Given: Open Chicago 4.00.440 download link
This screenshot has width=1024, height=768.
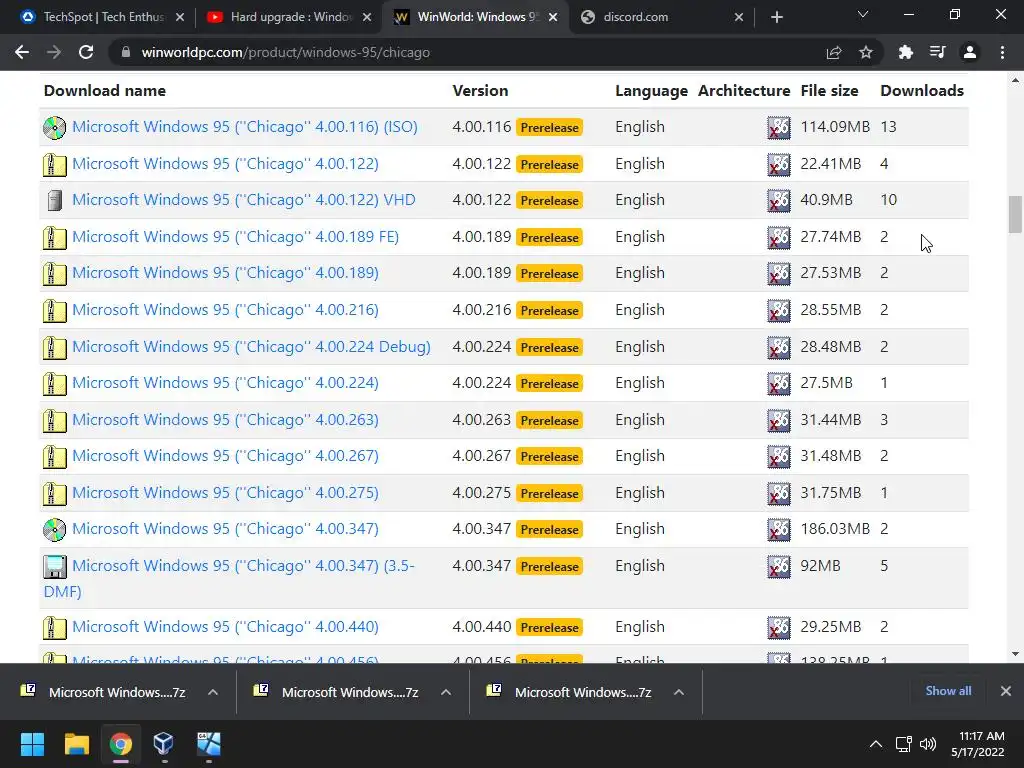Looking at the screenshot, I should click(x=225, y=627).
